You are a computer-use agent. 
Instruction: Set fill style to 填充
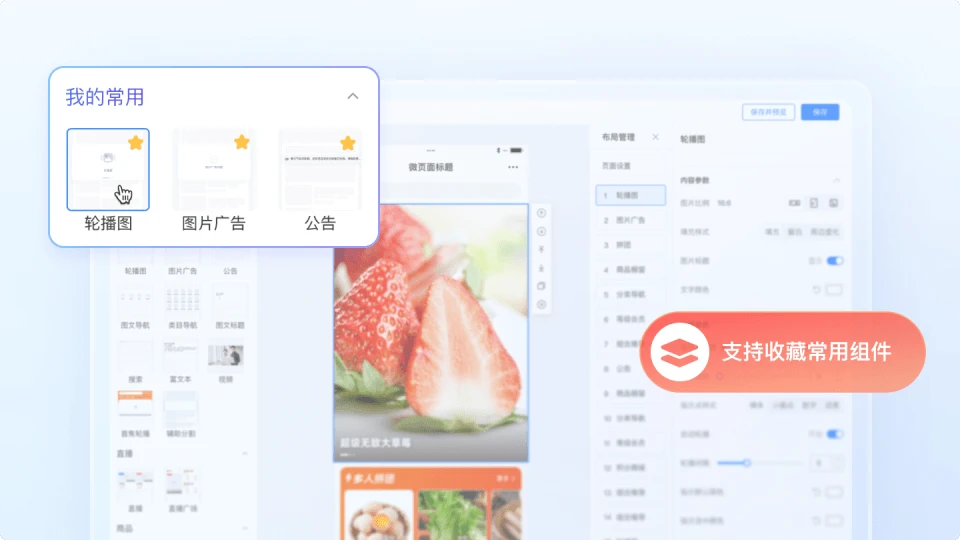coord(773,232)
